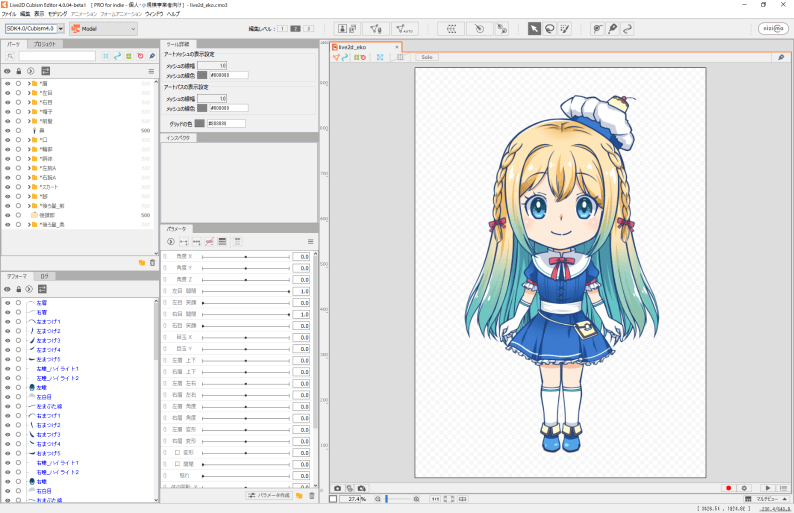
Task: Open Parts panel hamburger menu
Action: [151, 71]
